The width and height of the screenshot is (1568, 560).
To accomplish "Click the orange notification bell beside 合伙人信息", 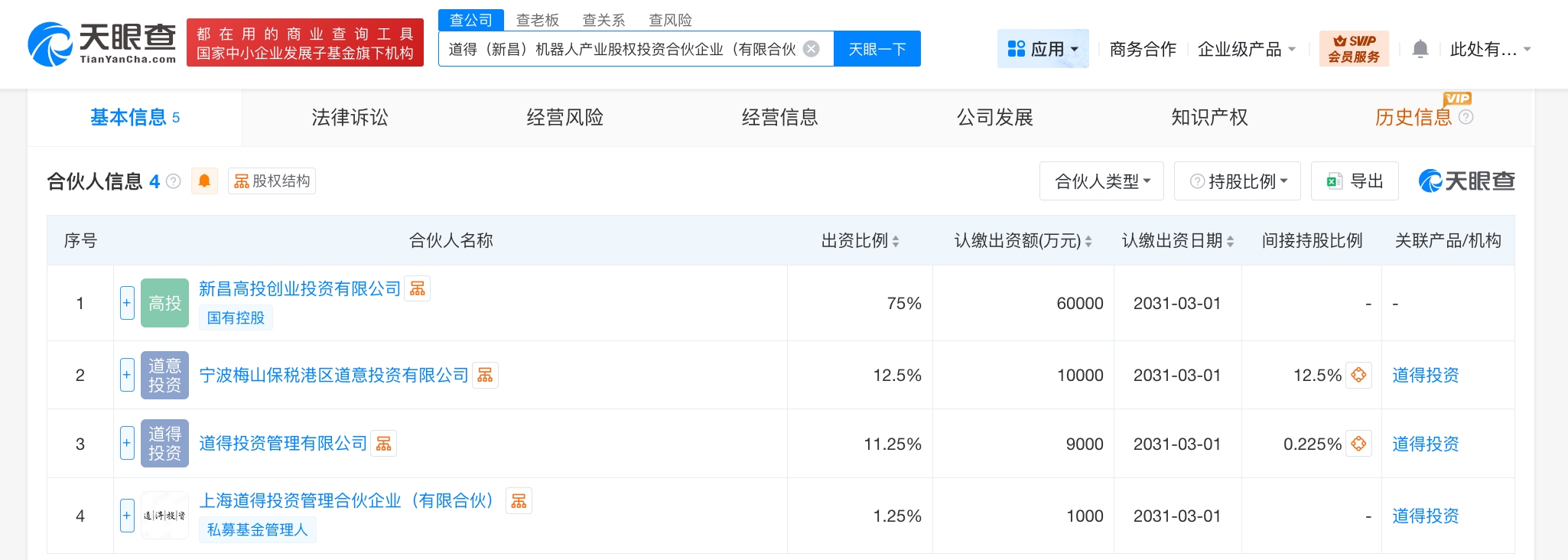I will point(204,181).
